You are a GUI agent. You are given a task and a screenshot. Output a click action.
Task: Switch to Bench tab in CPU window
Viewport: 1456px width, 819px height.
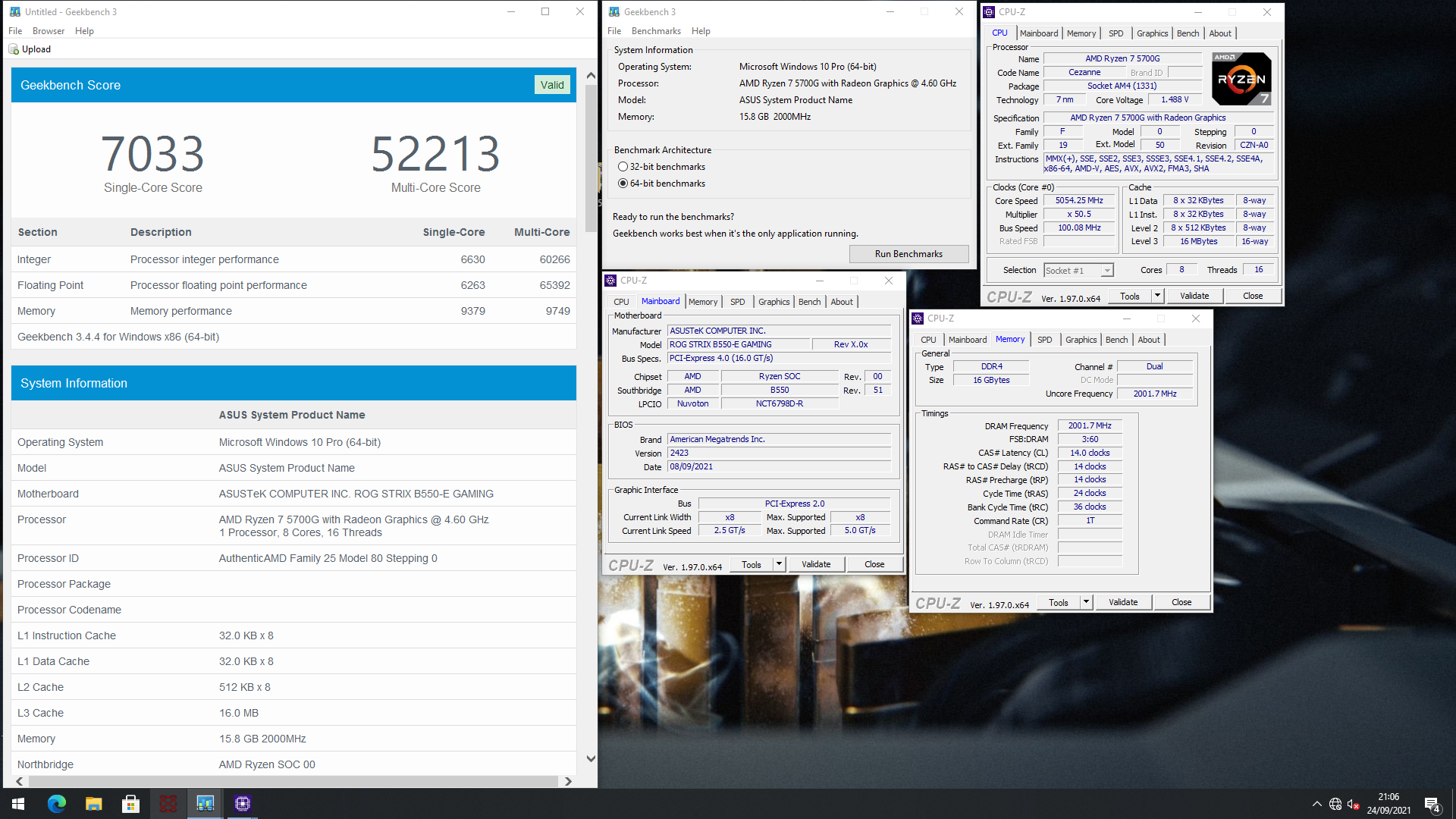(1188, 33)
